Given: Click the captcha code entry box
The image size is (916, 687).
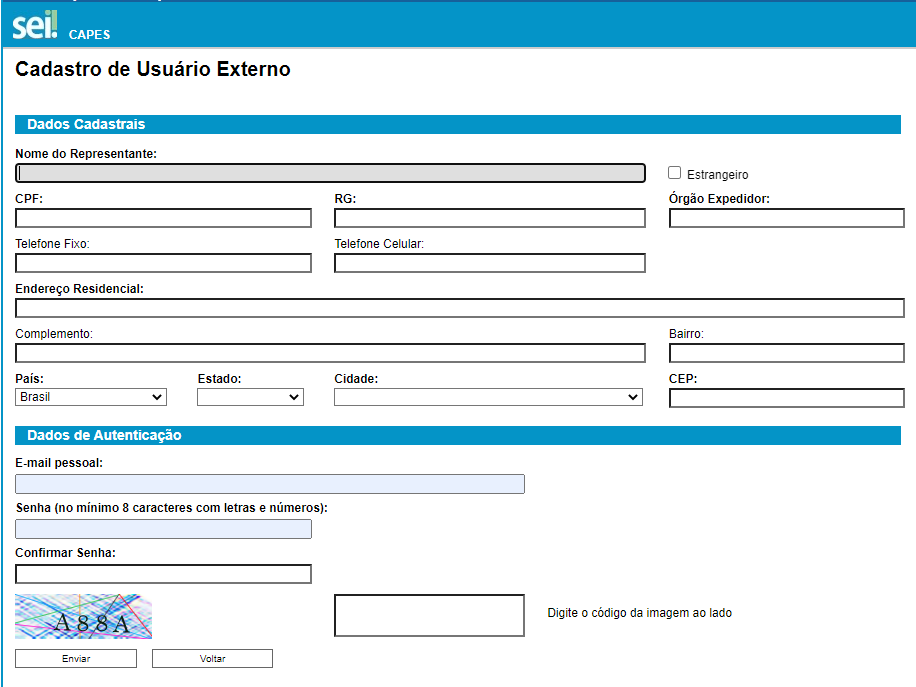Looking at the screenshot, I should click(428, 615).
